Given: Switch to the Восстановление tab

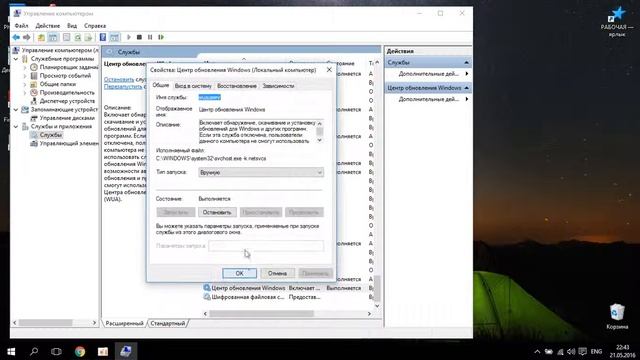Looking at the screenshot, I should coord(237,86).
